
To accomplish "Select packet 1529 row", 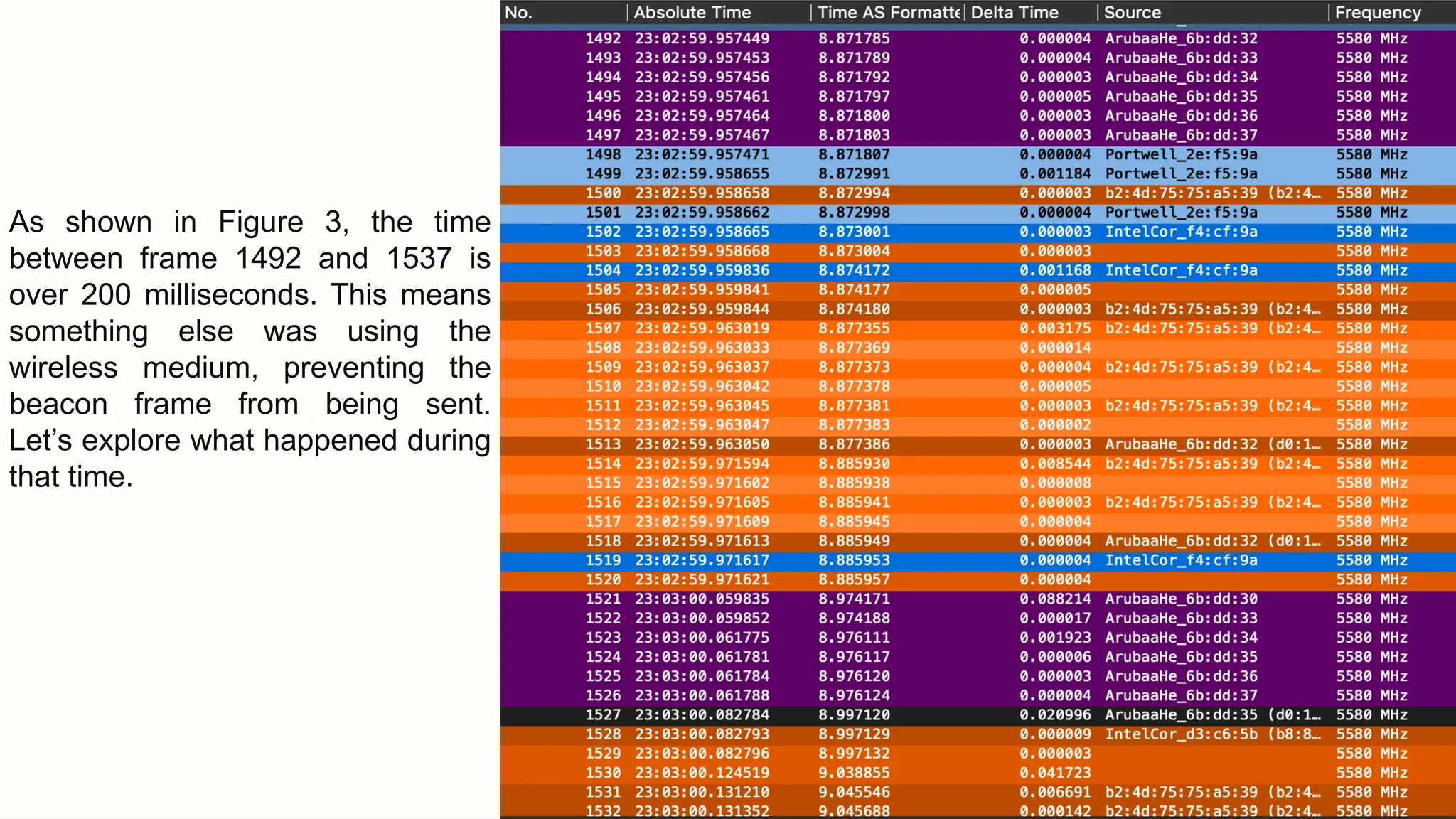I will click(978, 754).
